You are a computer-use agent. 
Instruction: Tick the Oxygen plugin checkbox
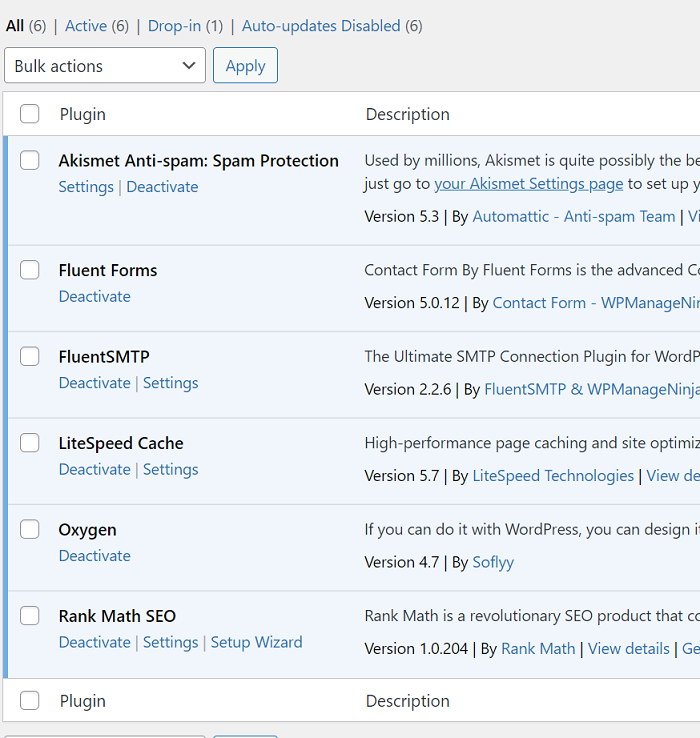(x=29, y=529)
